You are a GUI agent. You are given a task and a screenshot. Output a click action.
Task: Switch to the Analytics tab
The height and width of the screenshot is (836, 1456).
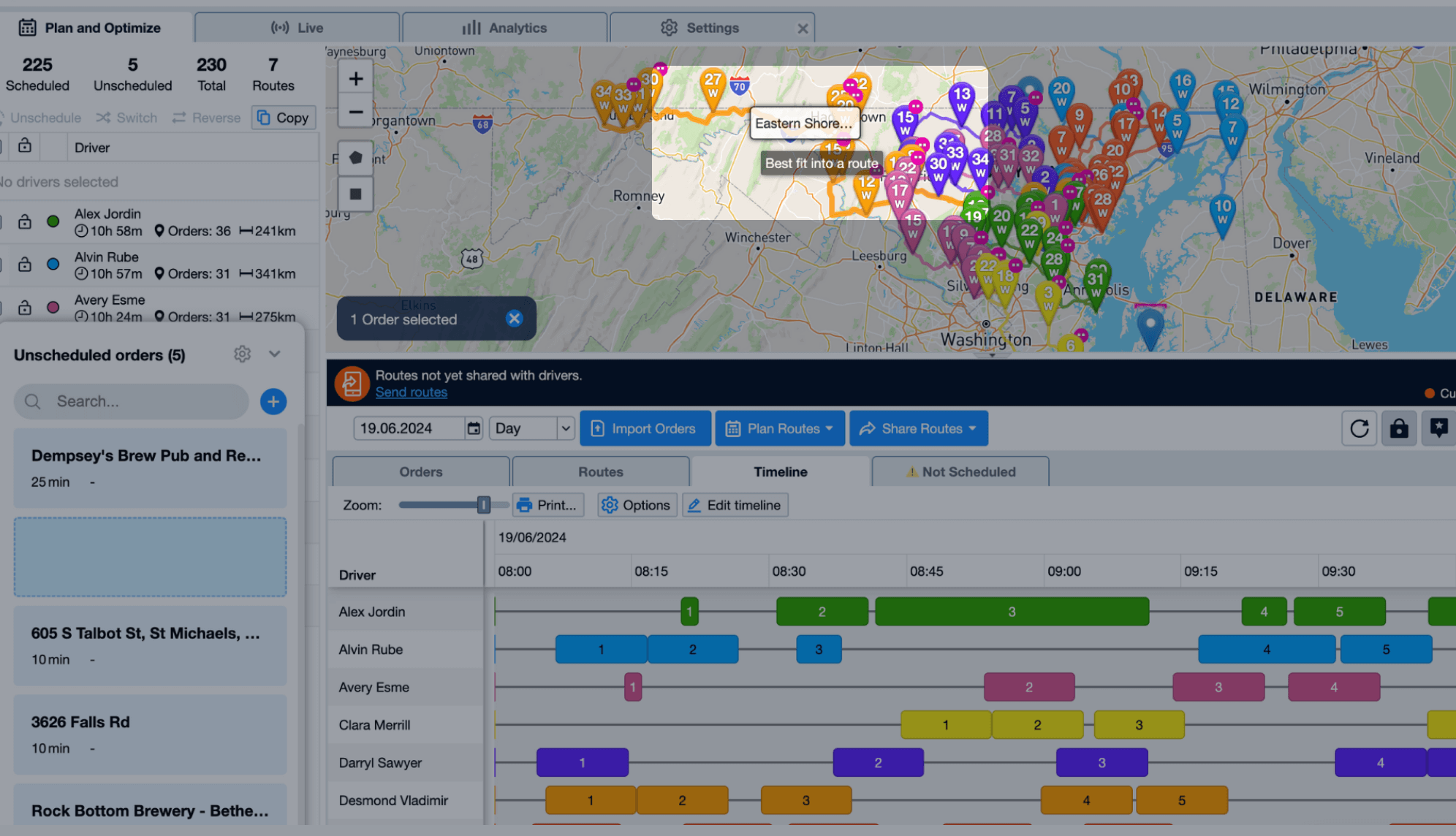505,27
